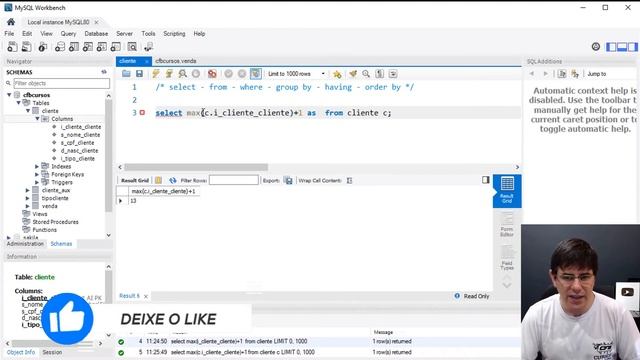640x360 pixels.
Task: Create new table toolbar icon
Action: [74, 47]
